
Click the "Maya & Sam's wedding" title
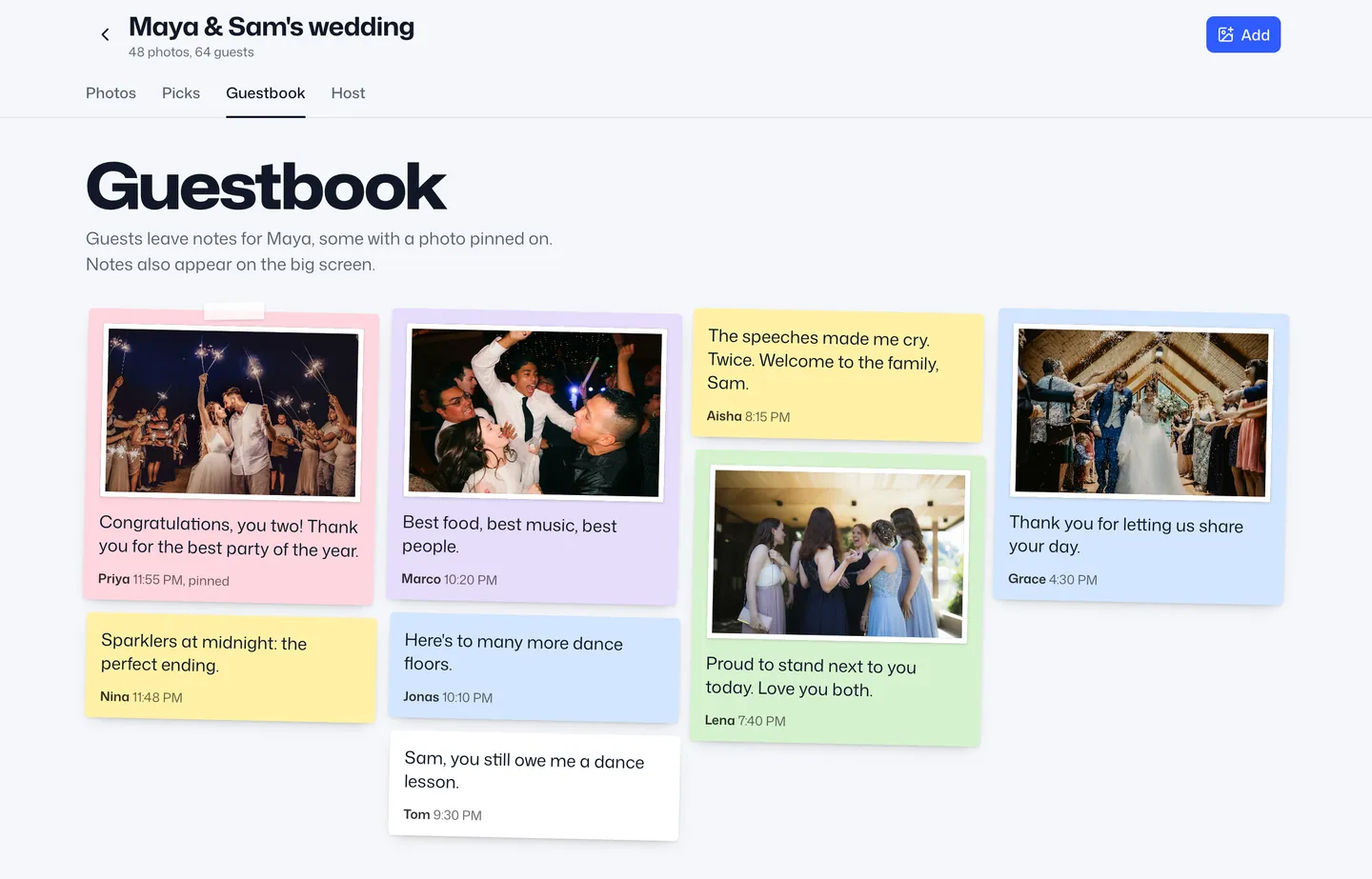coord(272,27)
